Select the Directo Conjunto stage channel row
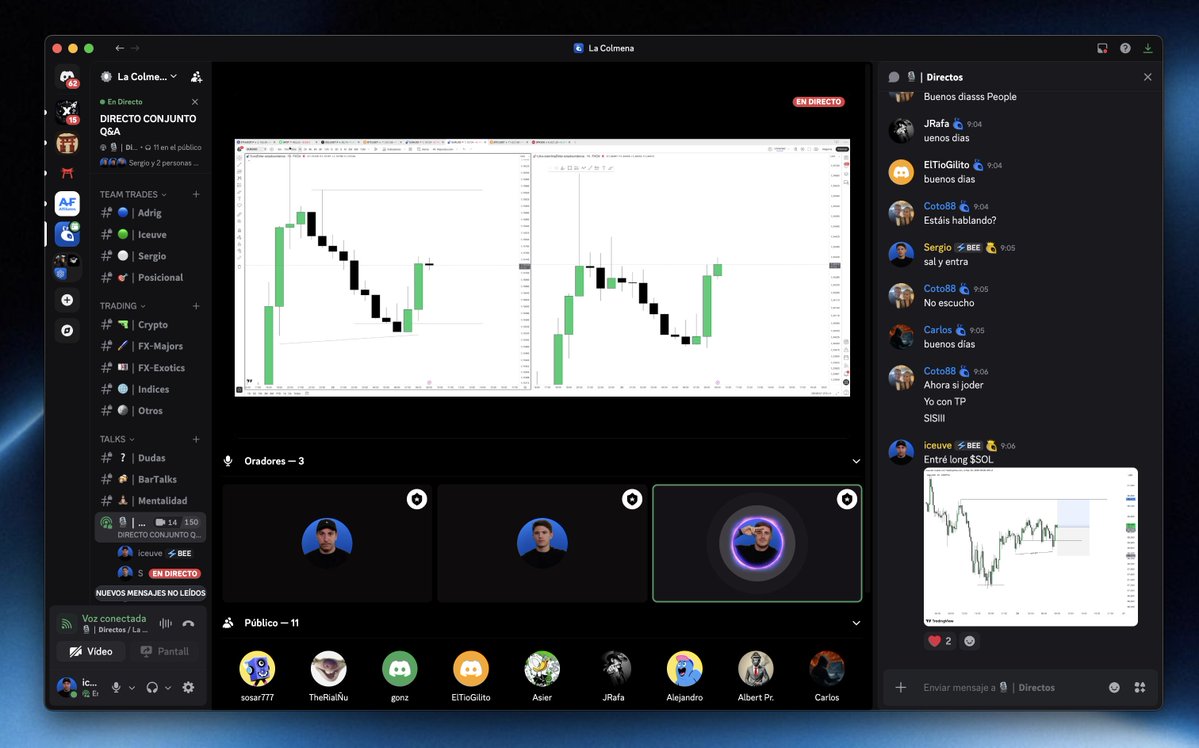This screenshot has height=748, width=1199. click(151, 528)
